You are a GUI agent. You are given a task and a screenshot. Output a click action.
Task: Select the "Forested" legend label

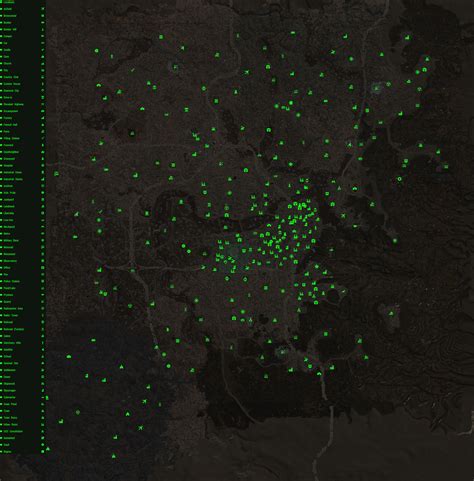[9, 145]
